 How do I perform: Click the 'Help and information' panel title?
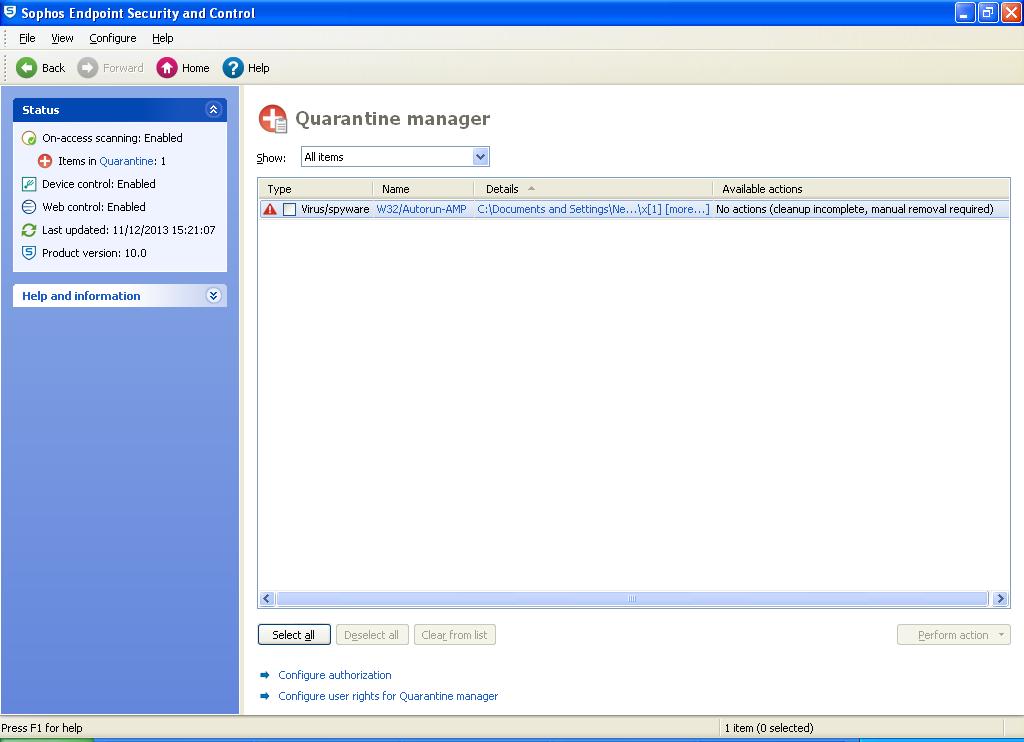(x=81, y=296)
